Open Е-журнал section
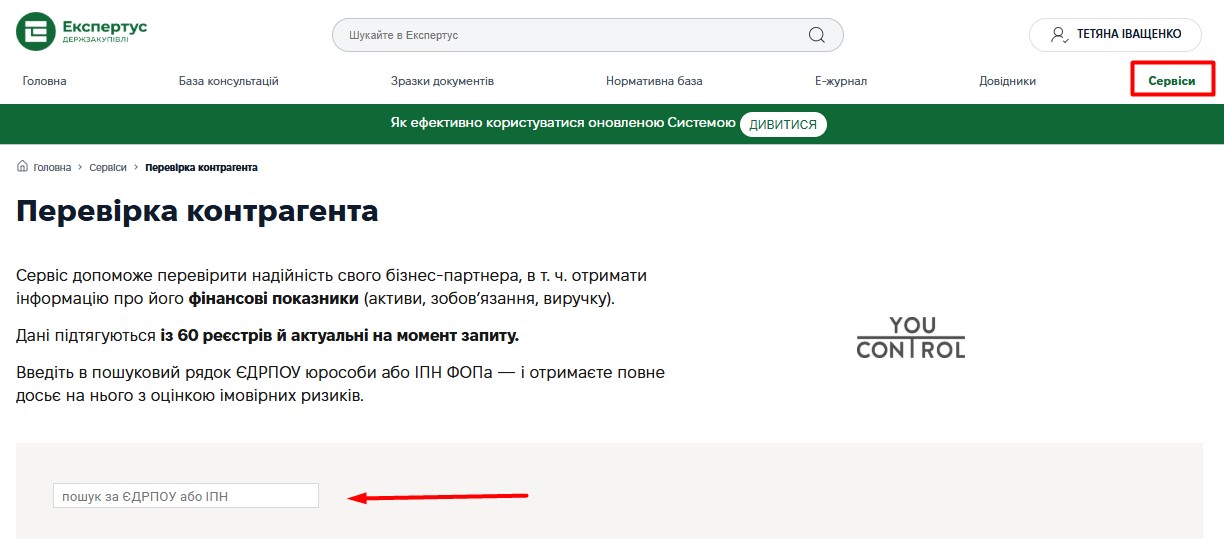1224x539 pixels. [x=841, y=81]
